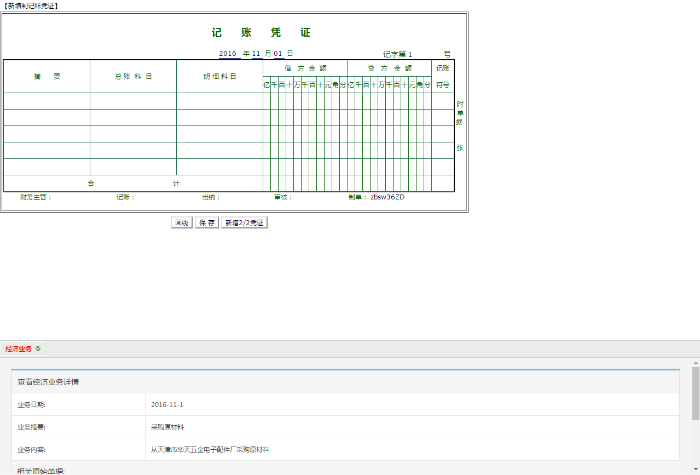The image size is (700, 475).
Task: Click the 借方金额 column header
Action: pos(305,68)
